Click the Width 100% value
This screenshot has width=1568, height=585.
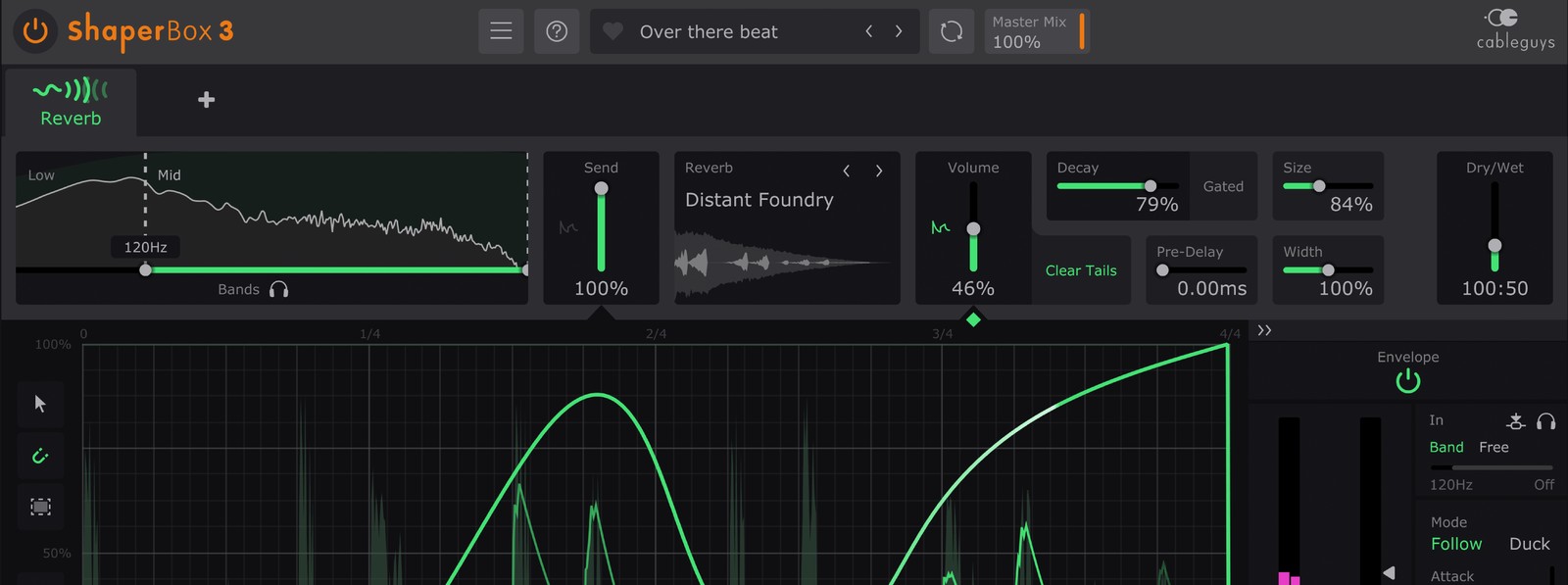click(1345, 288)
